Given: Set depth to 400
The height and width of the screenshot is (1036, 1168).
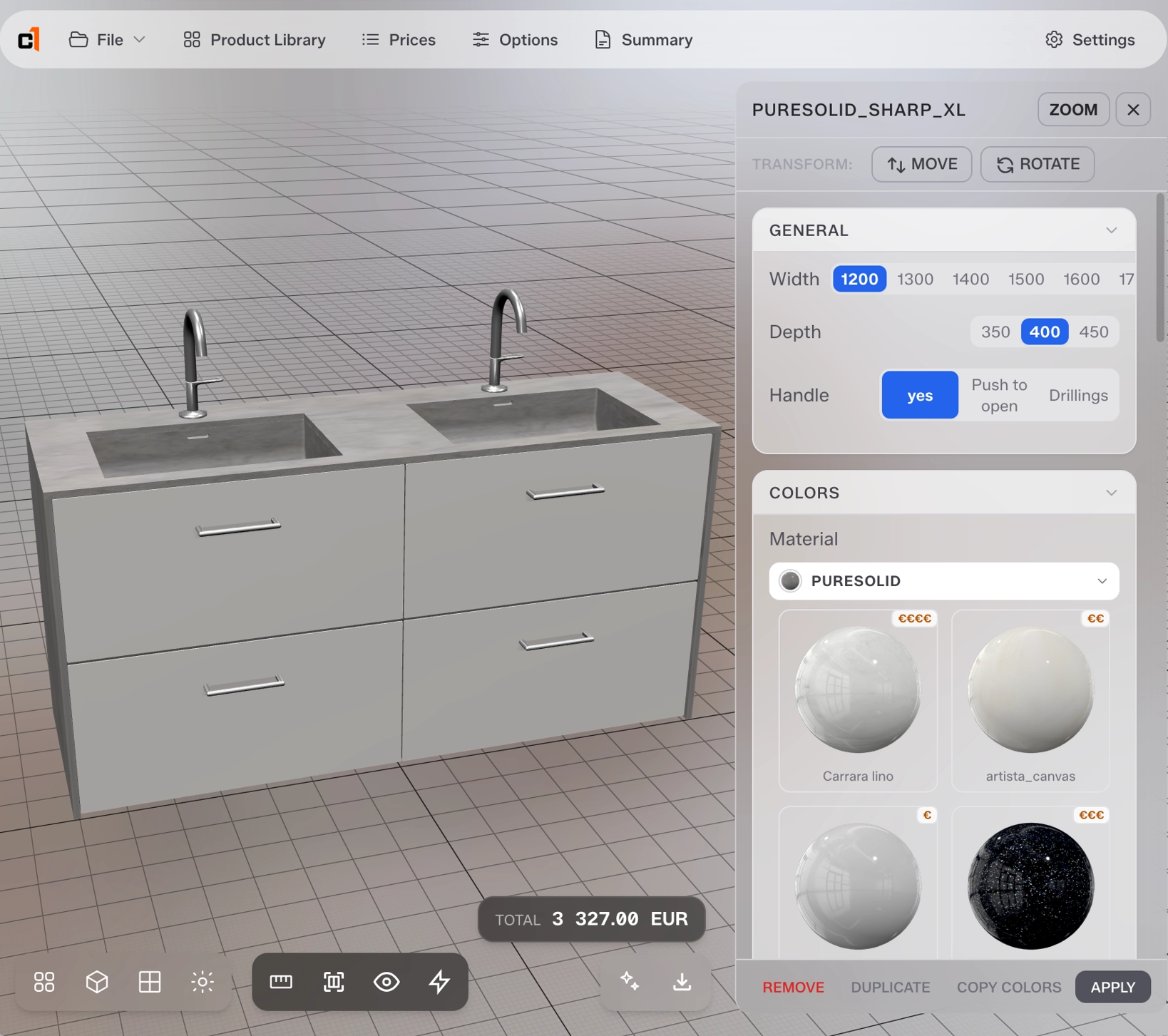Looking at the screenshot, I should [1045, 332].
